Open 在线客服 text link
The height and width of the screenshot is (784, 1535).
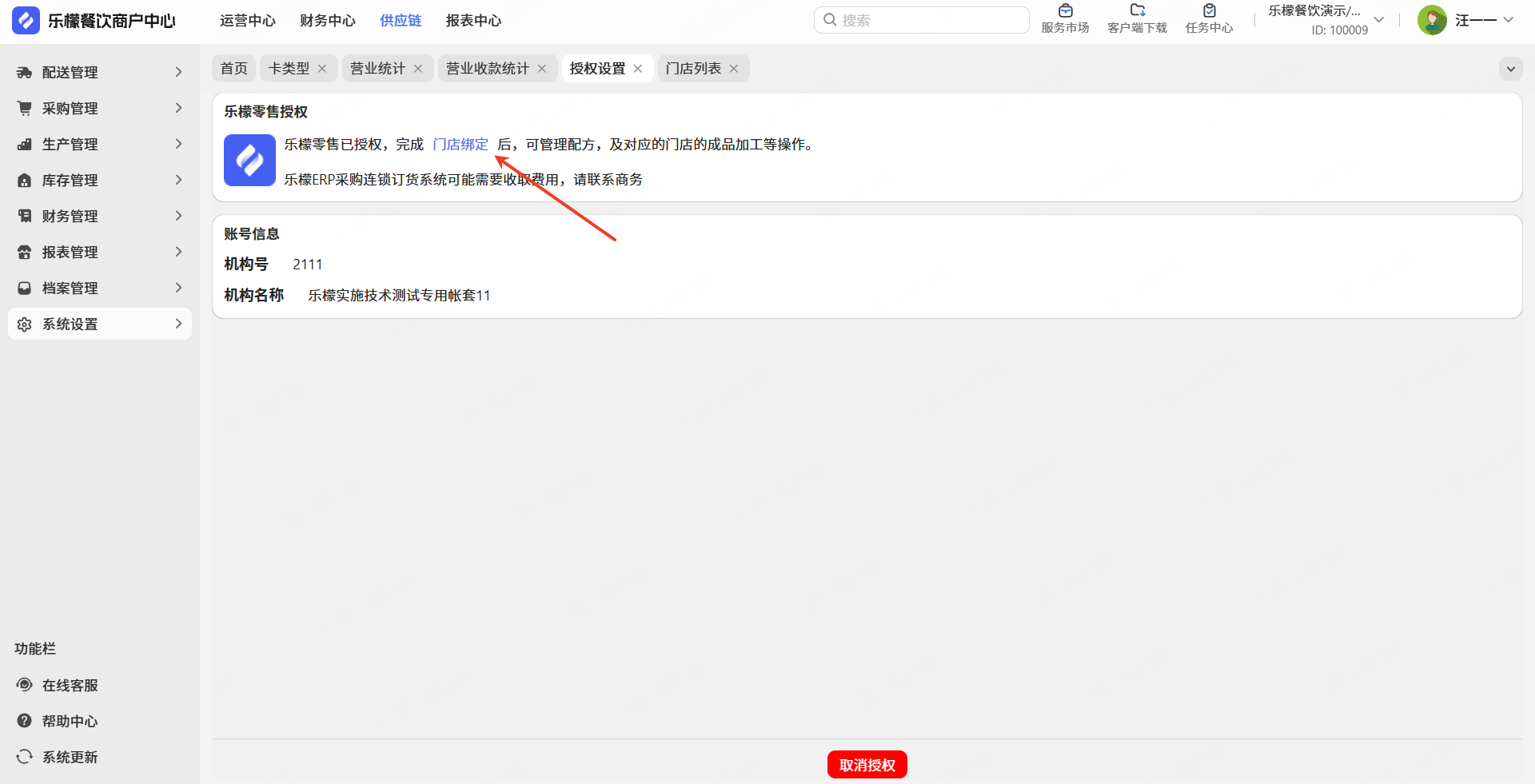pos(70,686)
